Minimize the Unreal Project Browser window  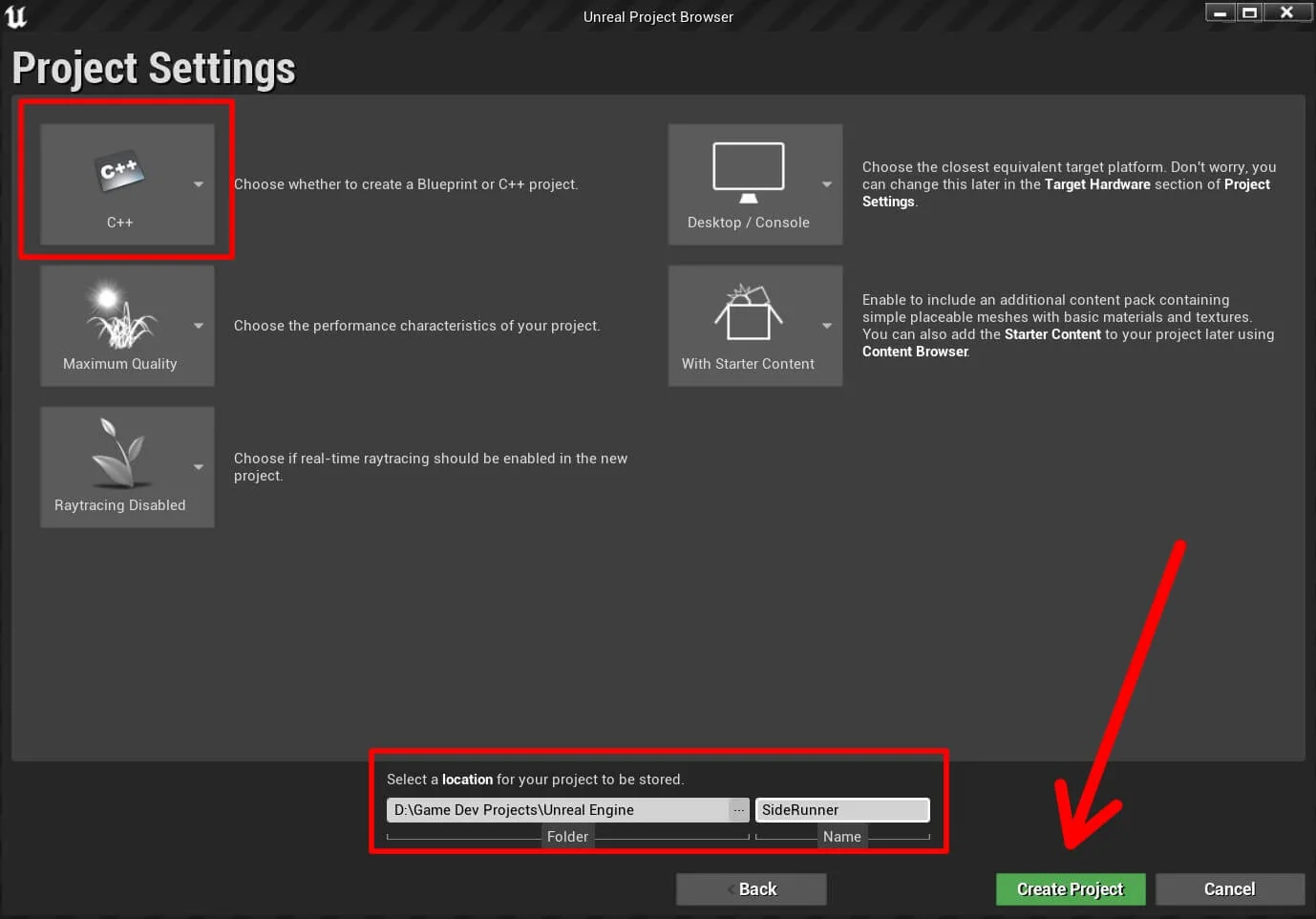1220,12
